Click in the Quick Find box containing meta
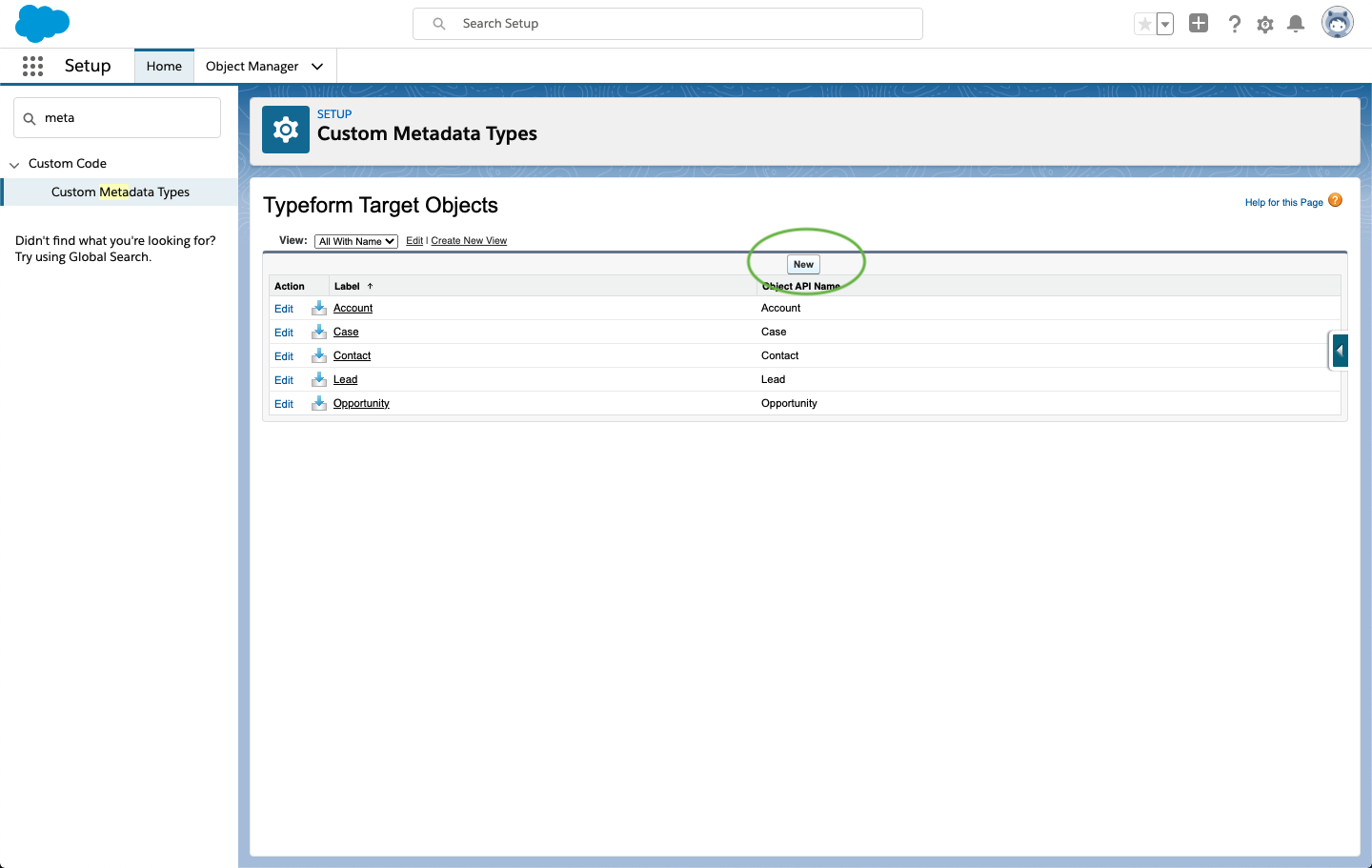 117,118
